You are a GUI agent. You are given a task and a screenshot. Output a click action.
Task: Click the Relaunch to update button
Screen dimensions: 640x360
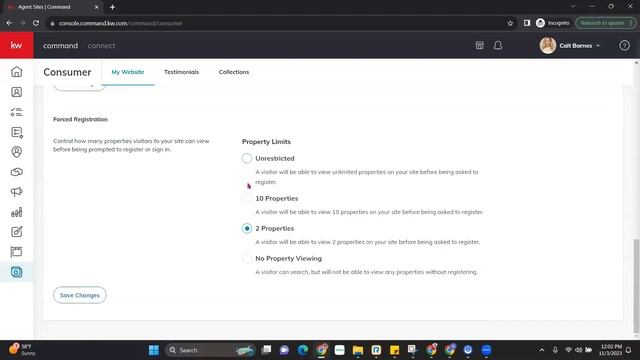[x=605, y=23]
